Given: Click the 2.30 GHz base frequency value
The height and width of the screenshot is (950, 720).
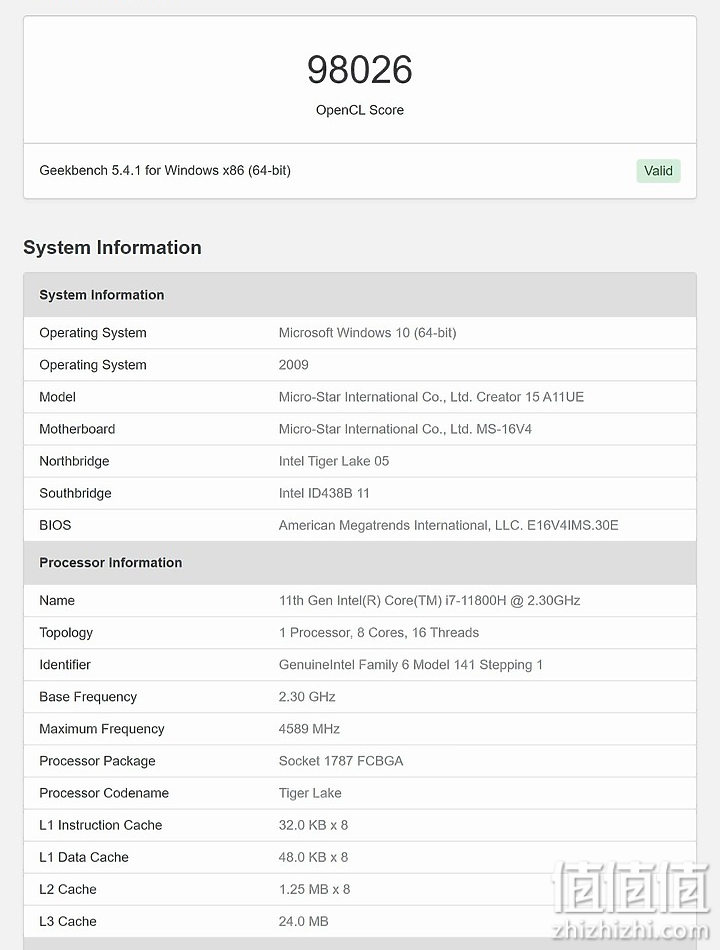Looking at the screenshot, I should [307, 697].
